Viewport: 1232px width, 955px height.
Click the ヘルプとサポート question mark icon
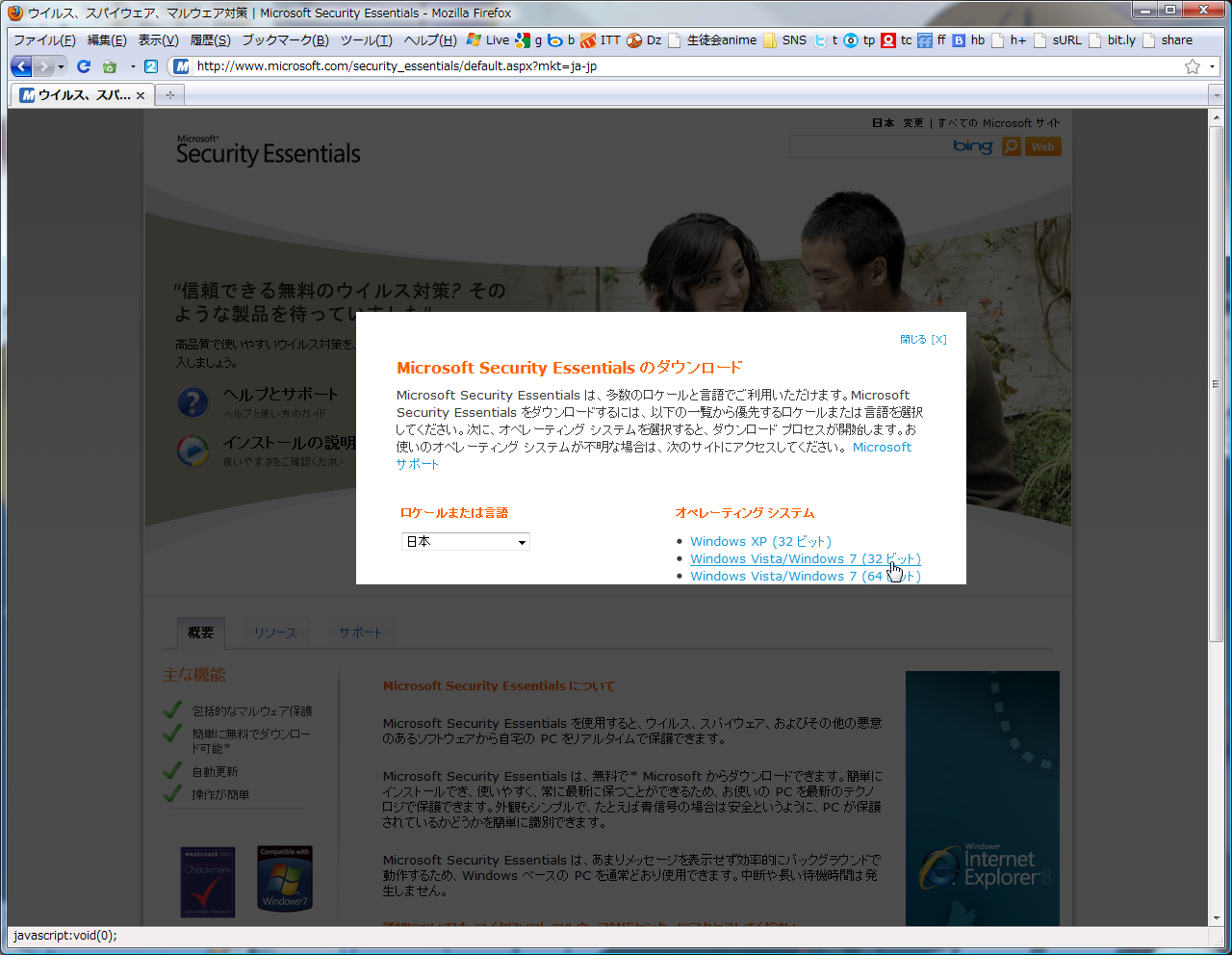tap(192, 401)
